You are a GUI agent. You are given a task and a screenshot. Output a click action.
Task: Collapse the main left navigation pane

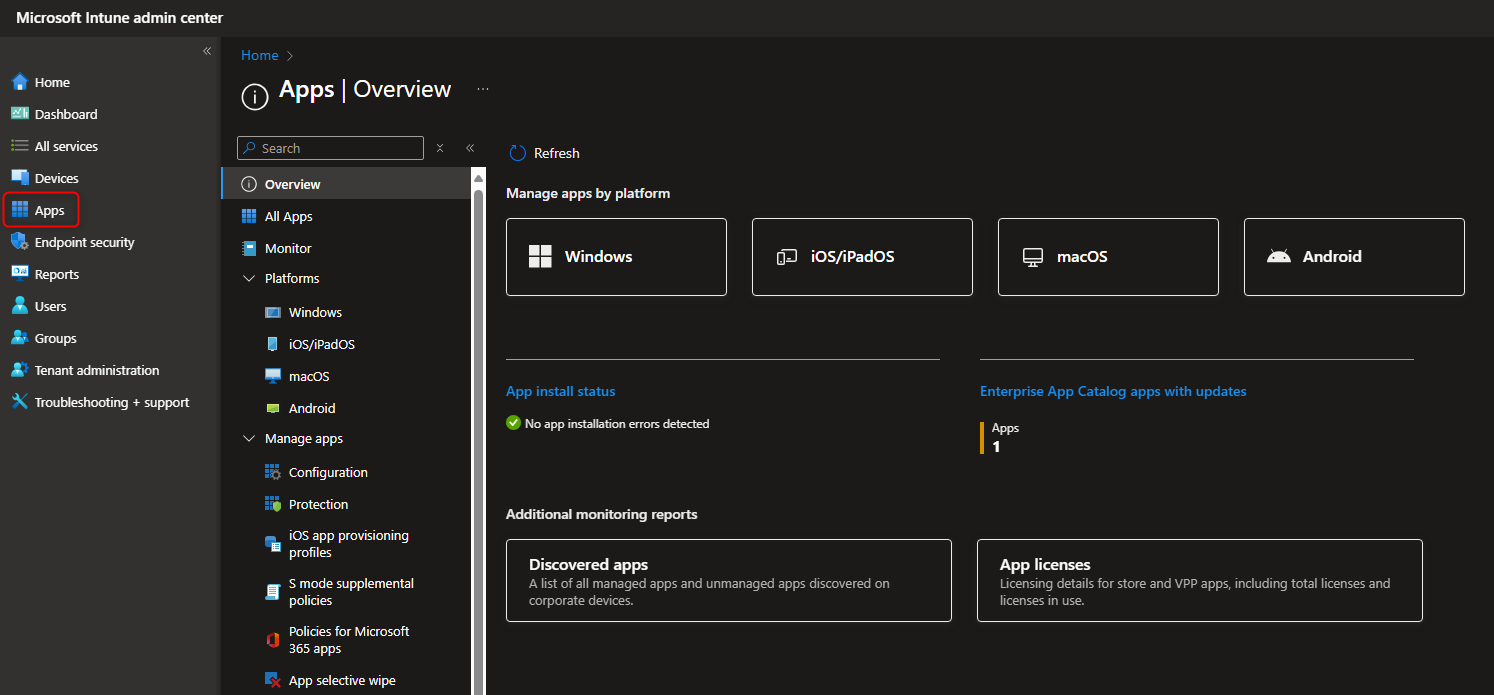[x=207, y=51]
